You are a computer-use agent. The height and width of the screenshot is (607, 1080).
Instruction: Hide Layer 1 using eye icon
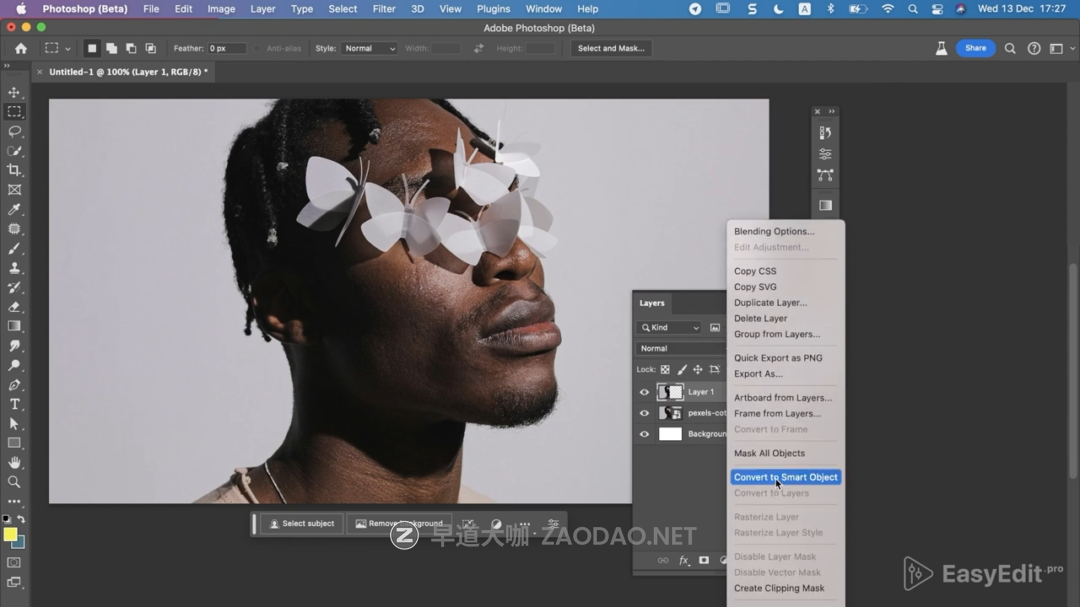click(644, 392)
